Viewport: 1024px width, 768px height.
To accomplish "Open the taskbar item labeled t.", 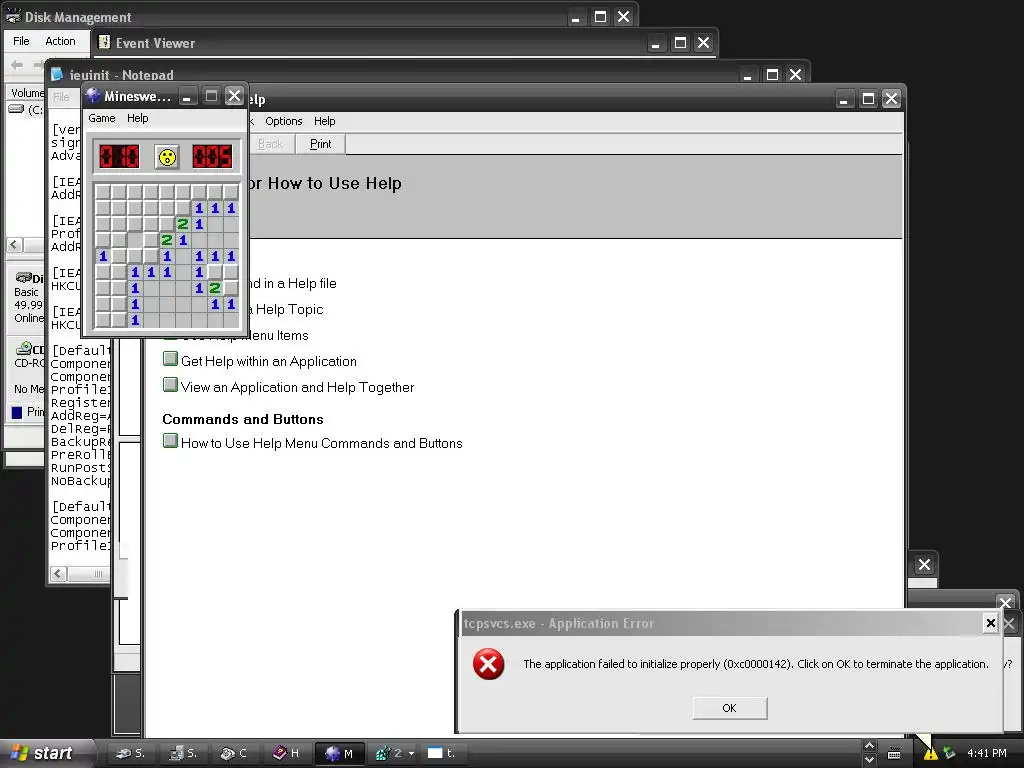I will click(x=441, y=753).
